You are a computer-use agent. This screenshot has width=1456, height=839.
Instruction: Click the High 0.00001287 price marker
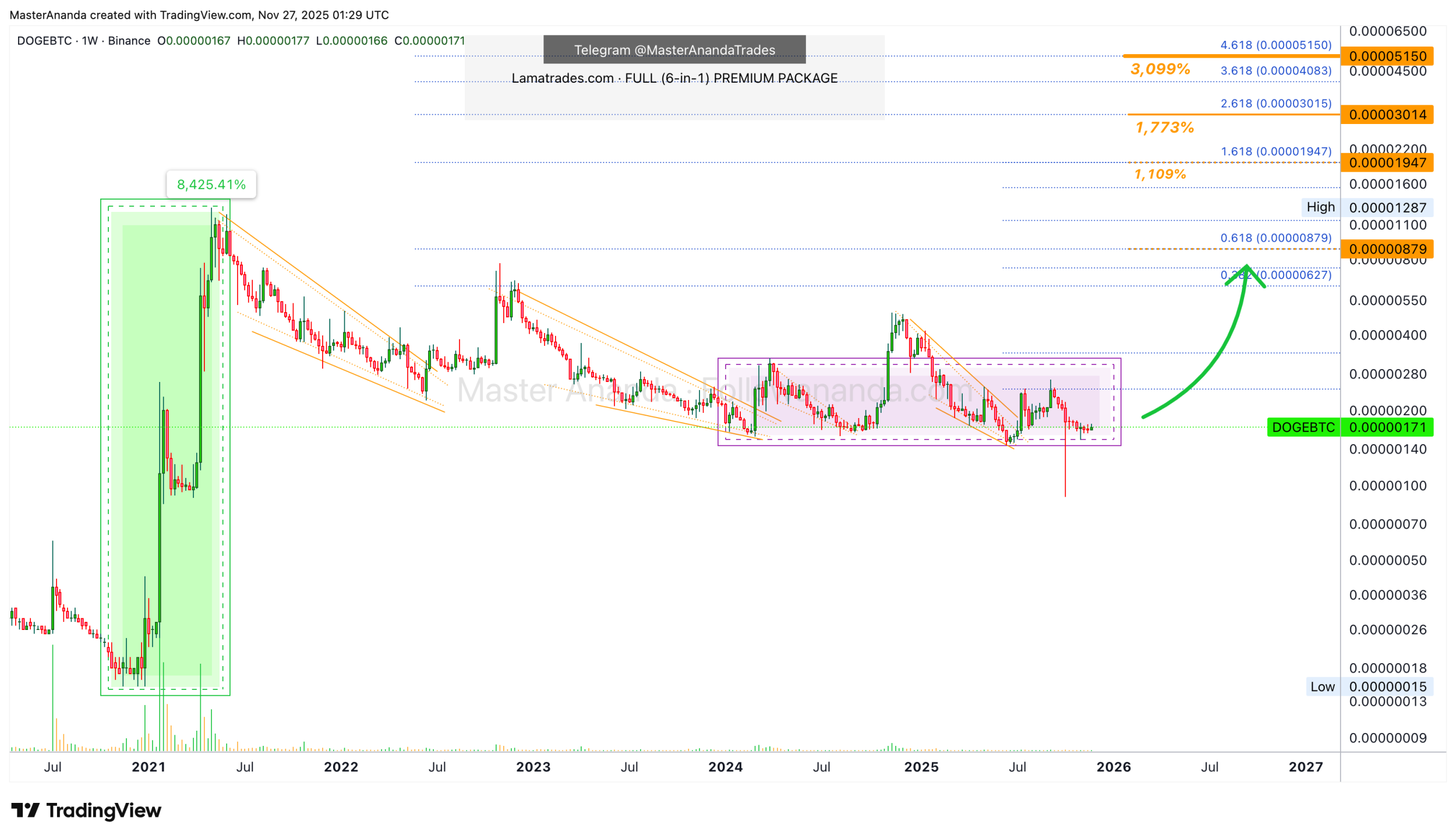[1369, 207]
